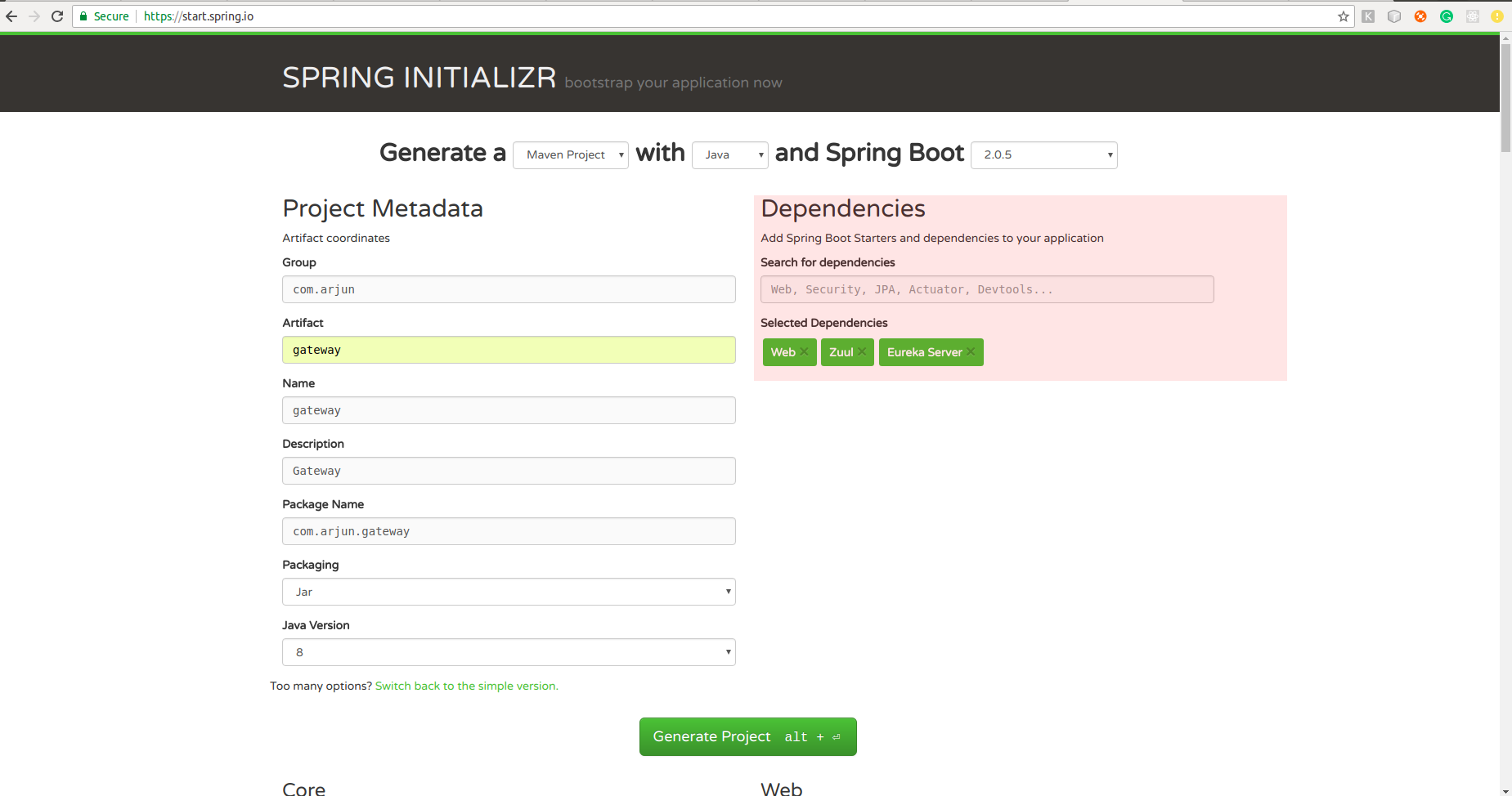The height and width of the screenshot is (796, 1512).
Task: Open the green Grammarly extension icon
Action: (1447, 16)
